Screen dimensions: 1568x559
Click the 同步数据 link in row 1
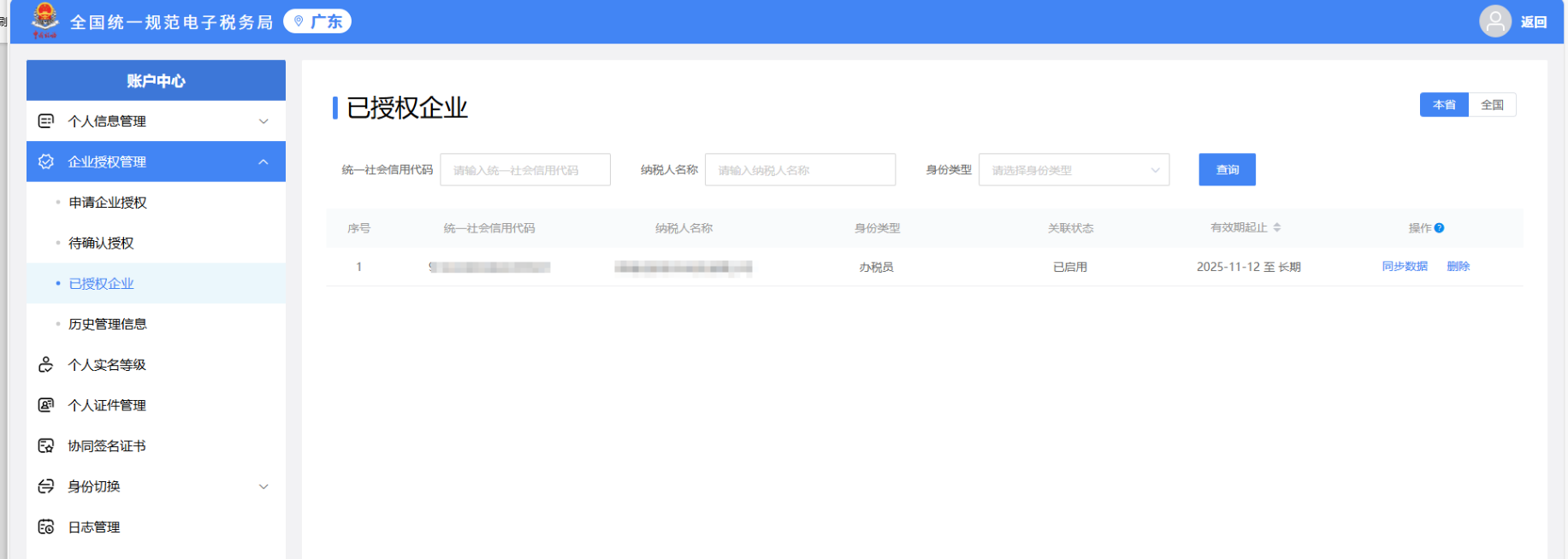tap(1404, 267)
